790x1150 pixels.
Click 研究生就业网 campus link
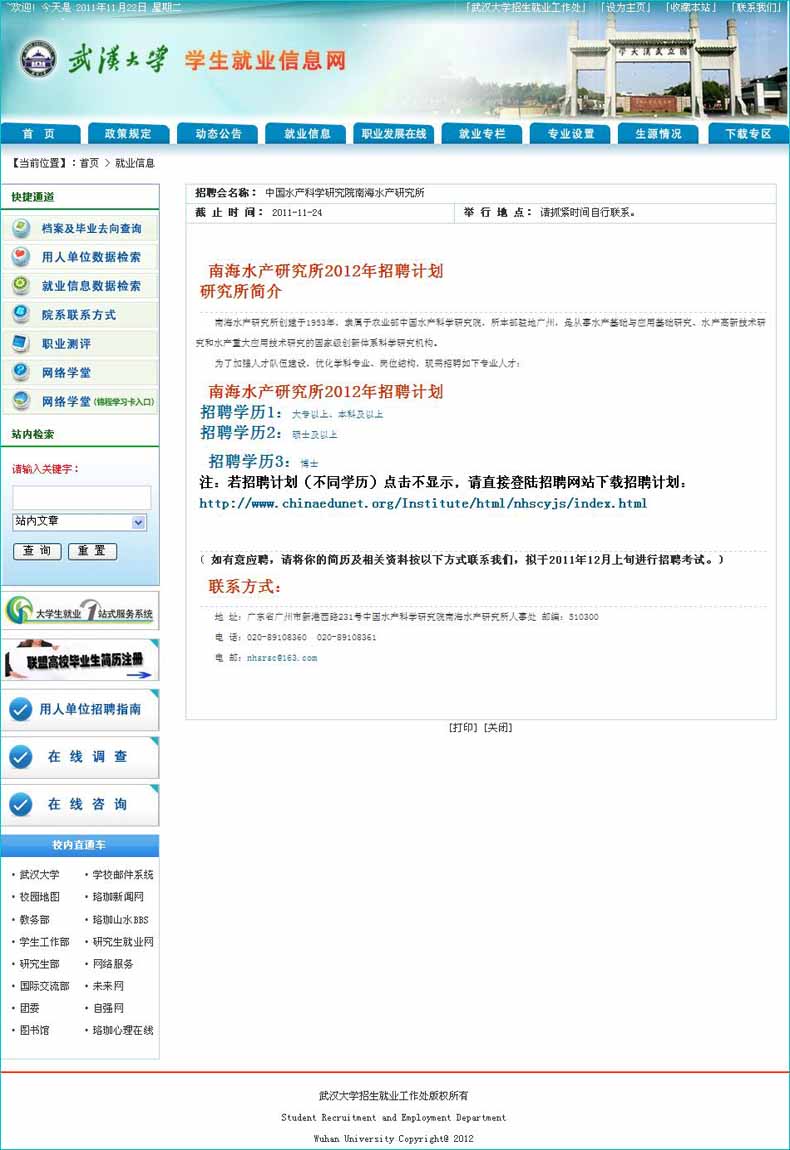[x=122, y=942]
